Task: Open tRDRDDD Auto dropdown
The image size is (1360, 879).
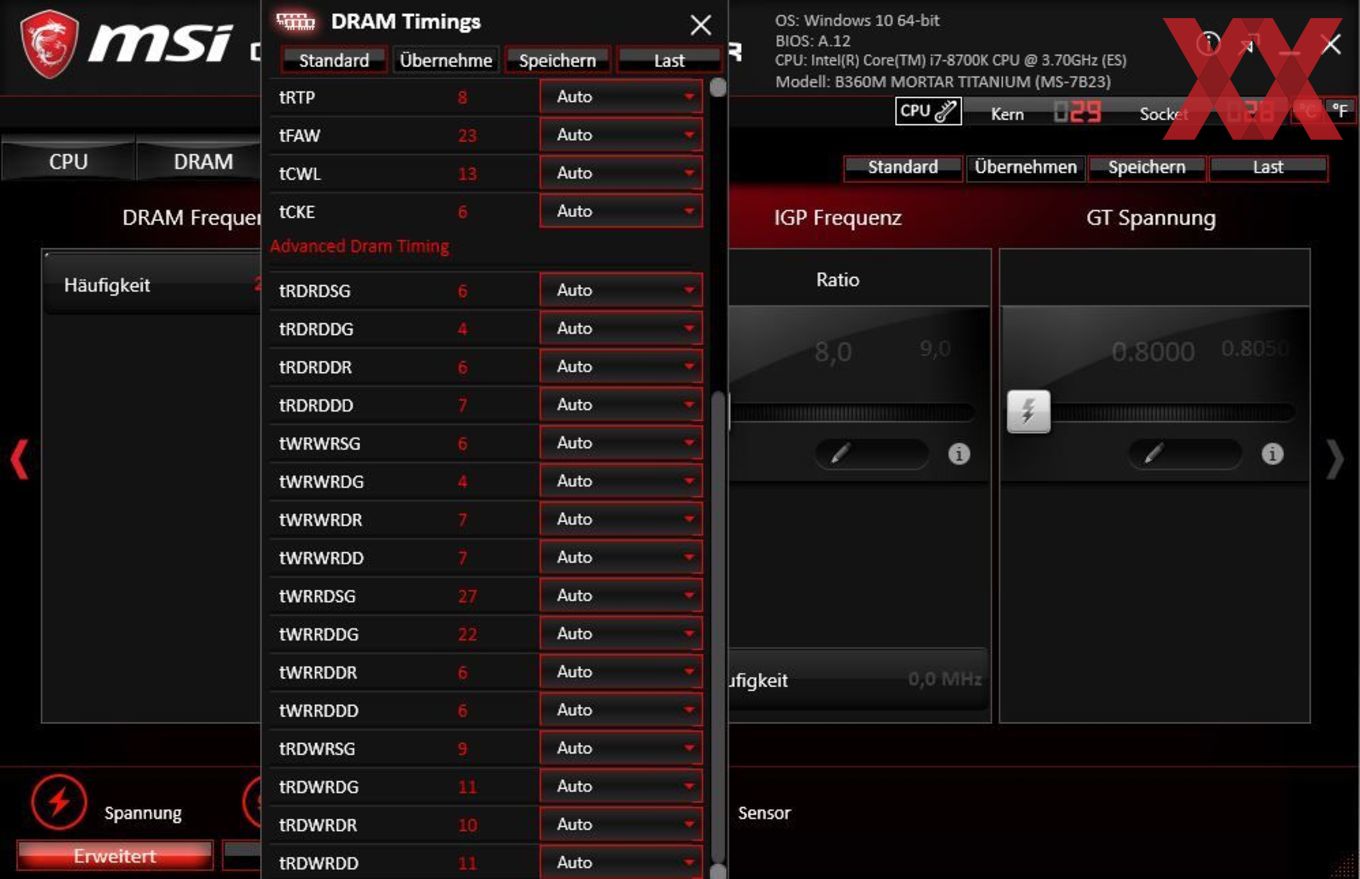Action: click(621, 404)
